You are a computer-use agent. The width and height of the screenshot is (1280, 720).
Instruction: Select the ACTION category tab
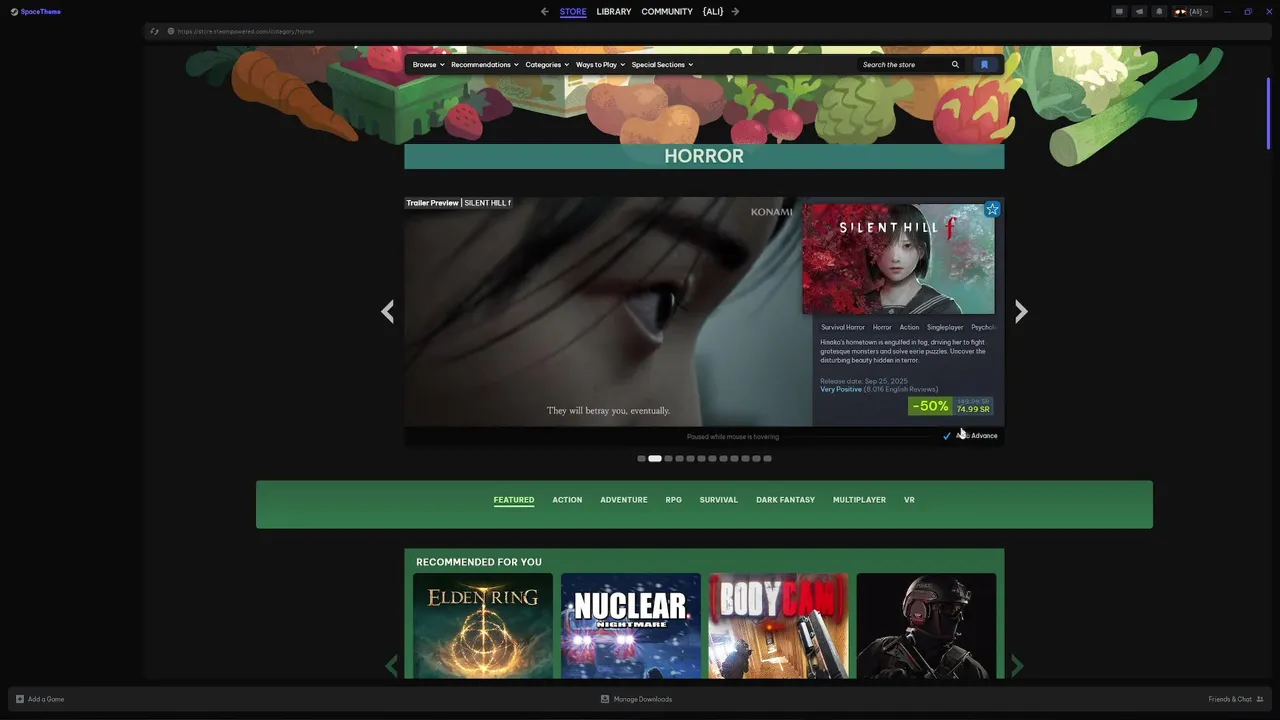click(567, 500)
